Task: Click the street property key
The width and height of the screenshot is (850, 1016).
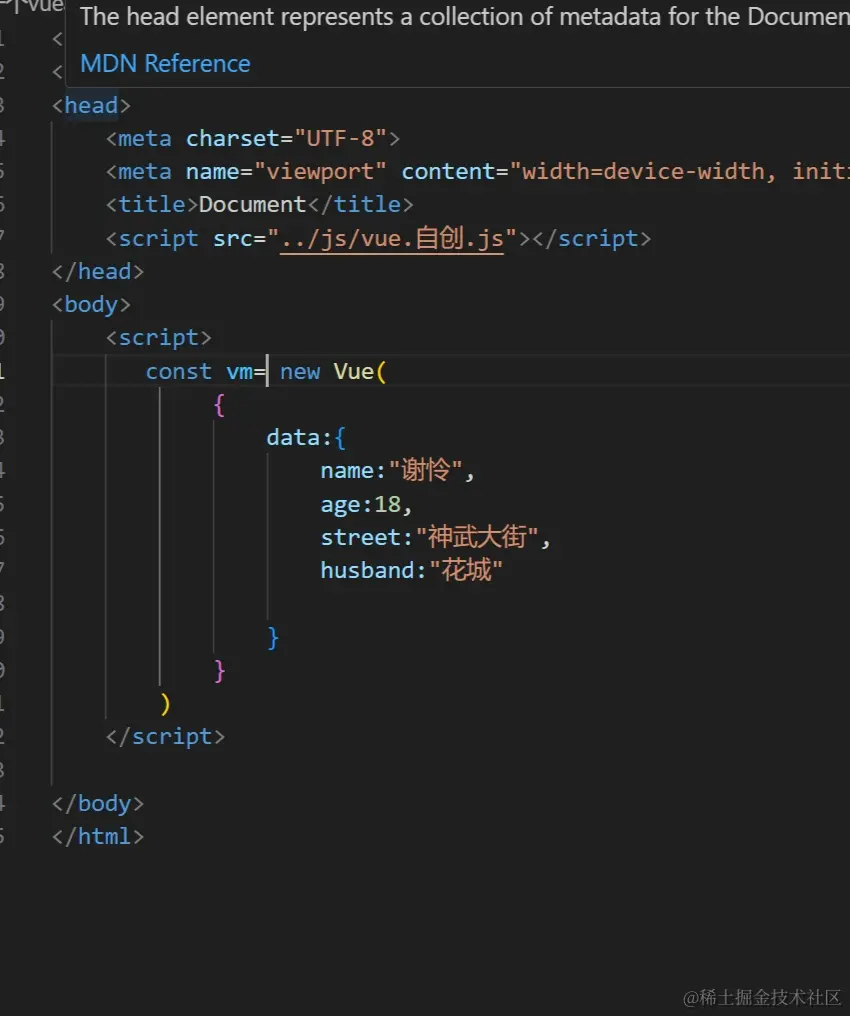Action: 360,537
